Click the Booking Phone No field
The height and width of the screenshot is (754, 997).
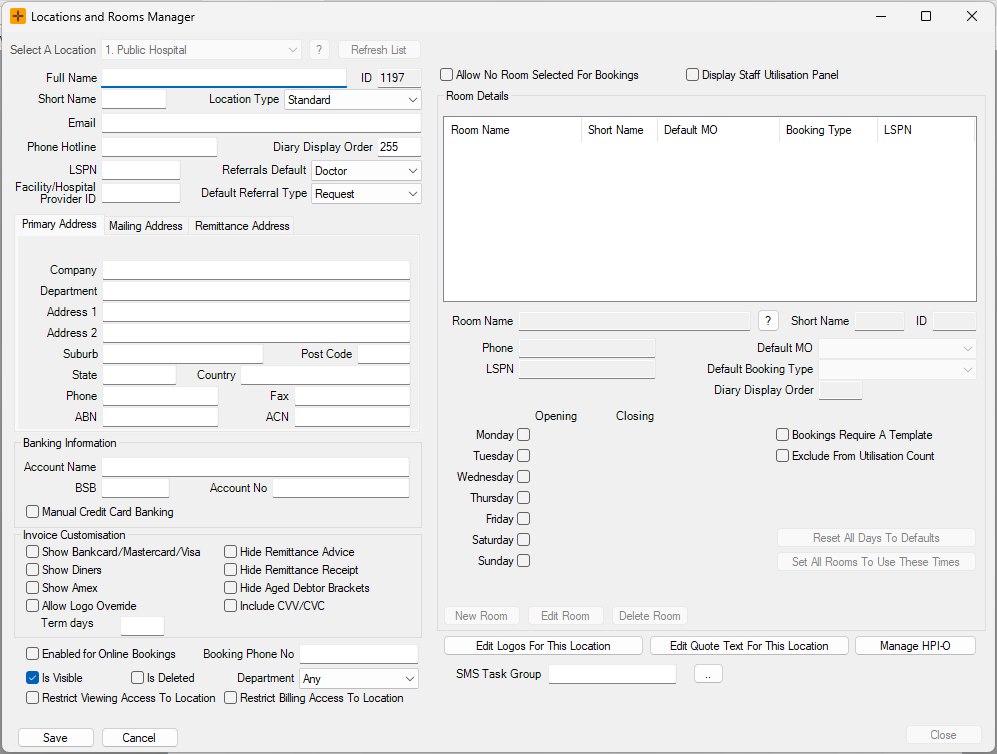pyautogui.click(x=359, y=654)
